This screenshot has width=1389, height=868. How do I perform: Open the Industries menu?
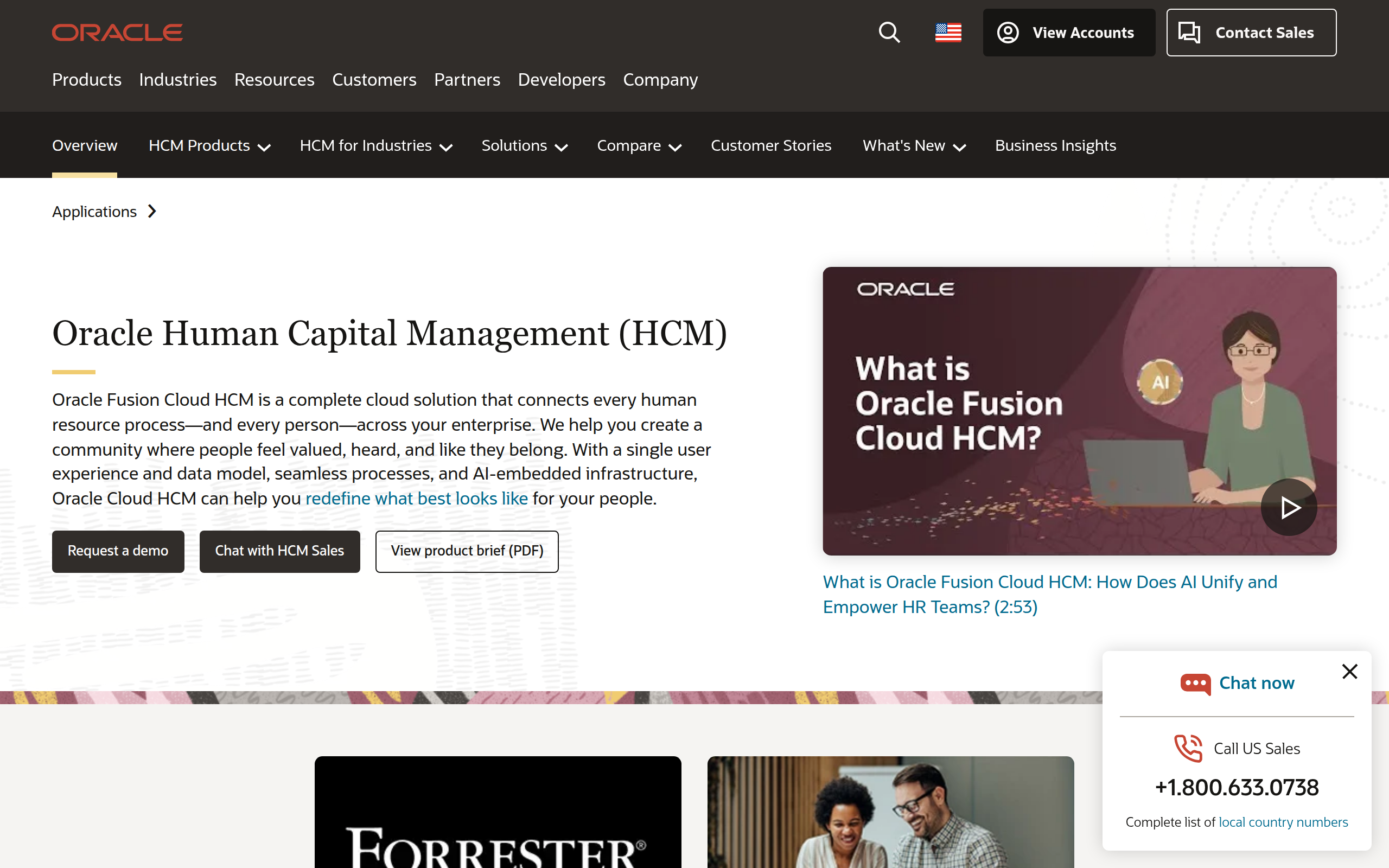click(x=177, y=80)
